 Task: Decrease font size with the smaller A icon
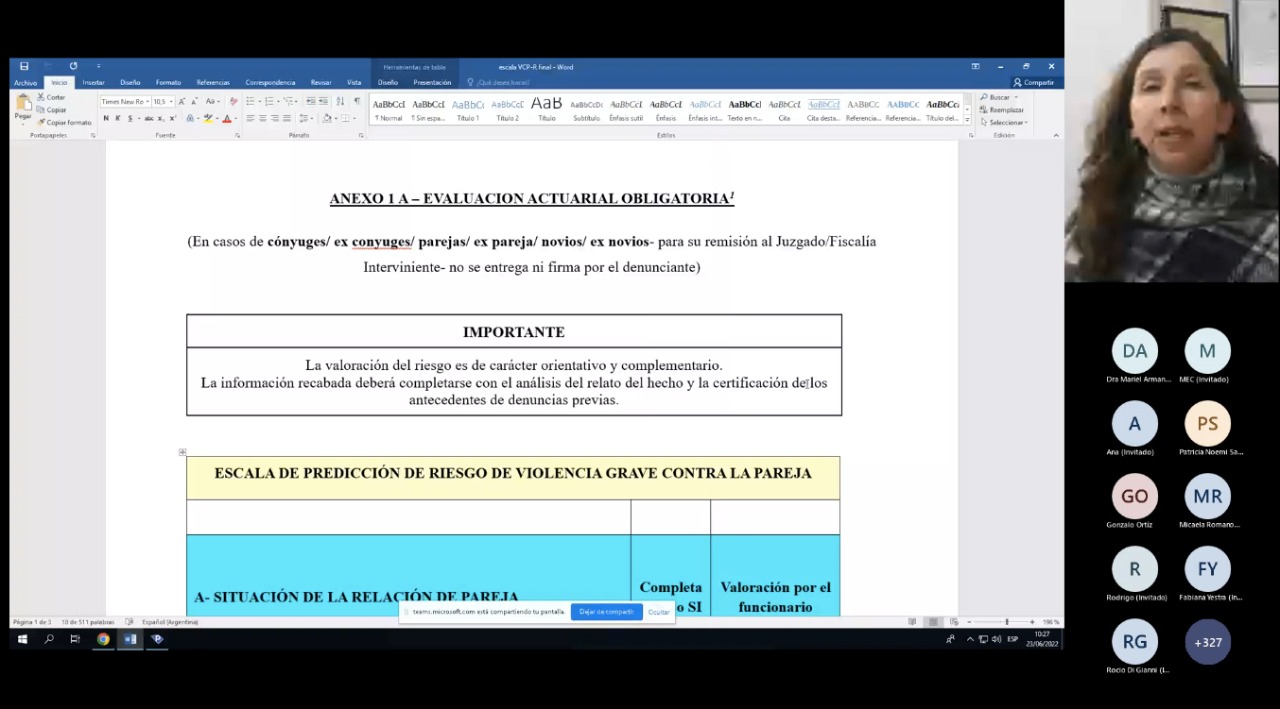click(x=194, y=101)
